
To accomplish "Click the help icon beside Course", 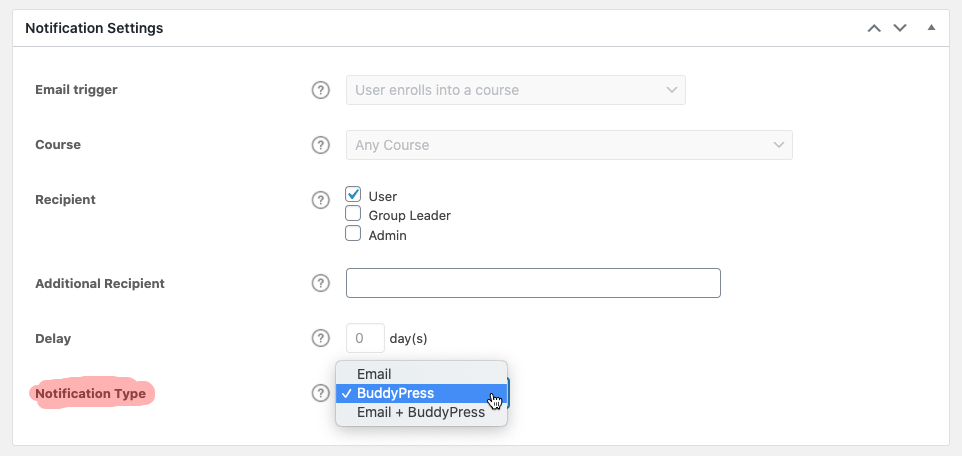I will click(320, 145).
